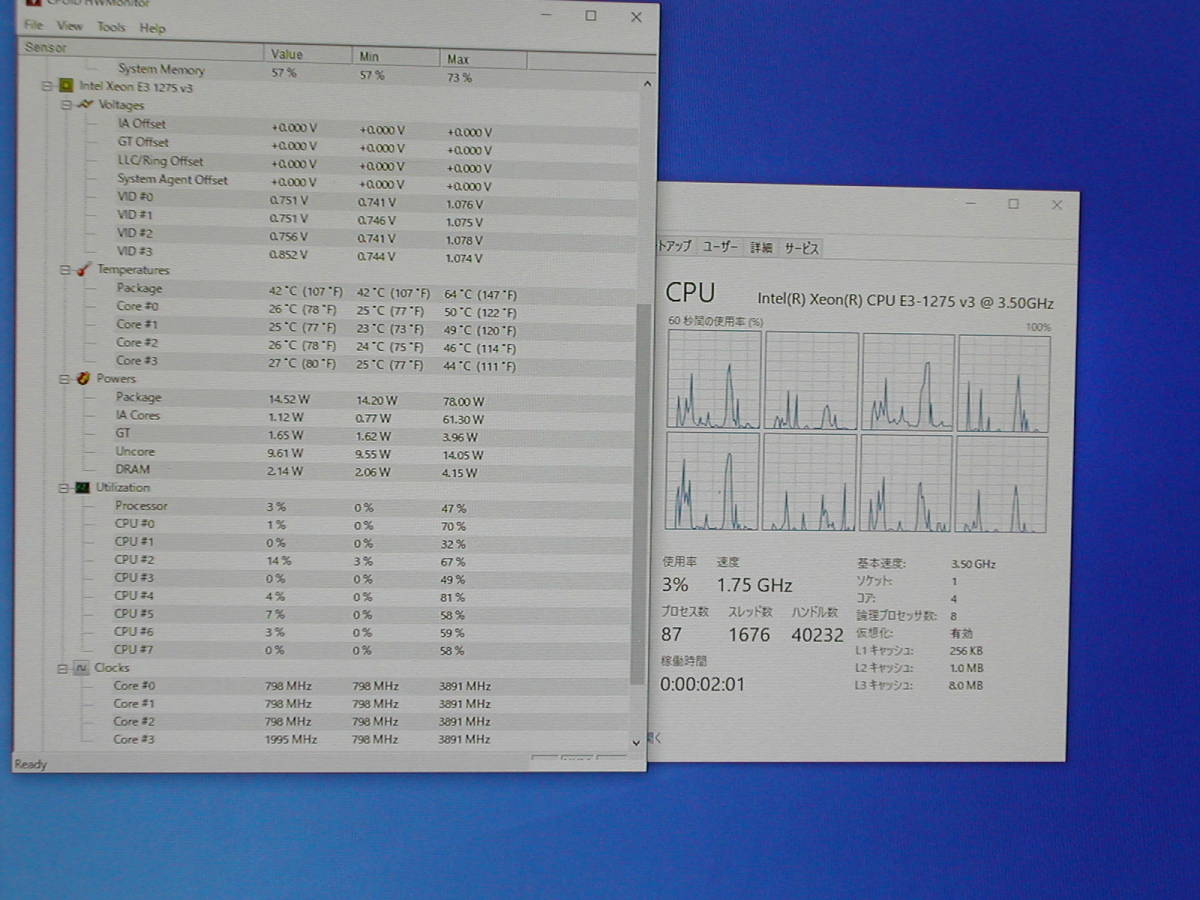Collapse the Utilization tree branch

64,488
